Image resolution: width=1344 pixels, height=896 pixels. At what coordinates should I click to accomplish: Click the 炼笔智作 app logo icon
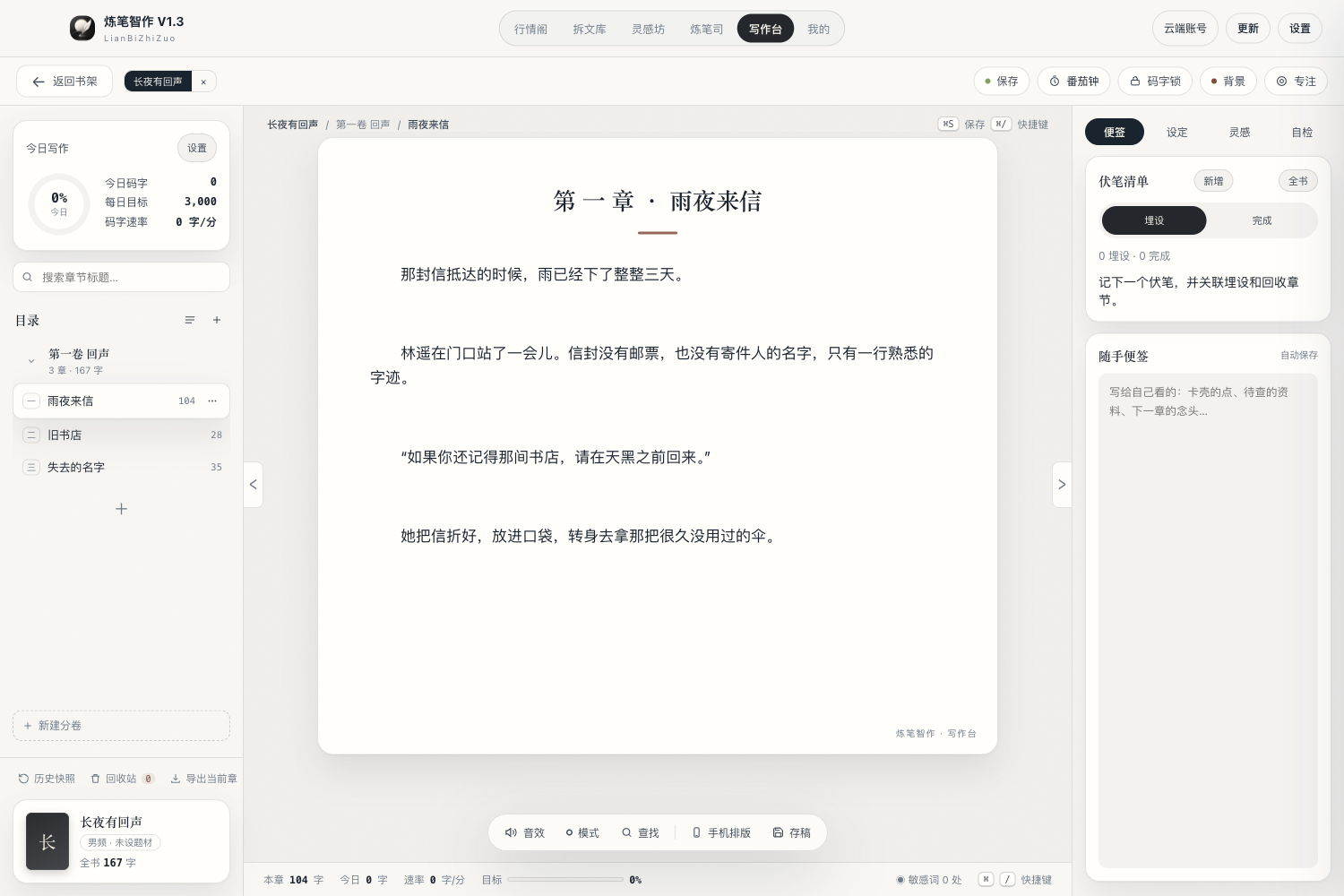pyautogui.click(x=82, y=29)
